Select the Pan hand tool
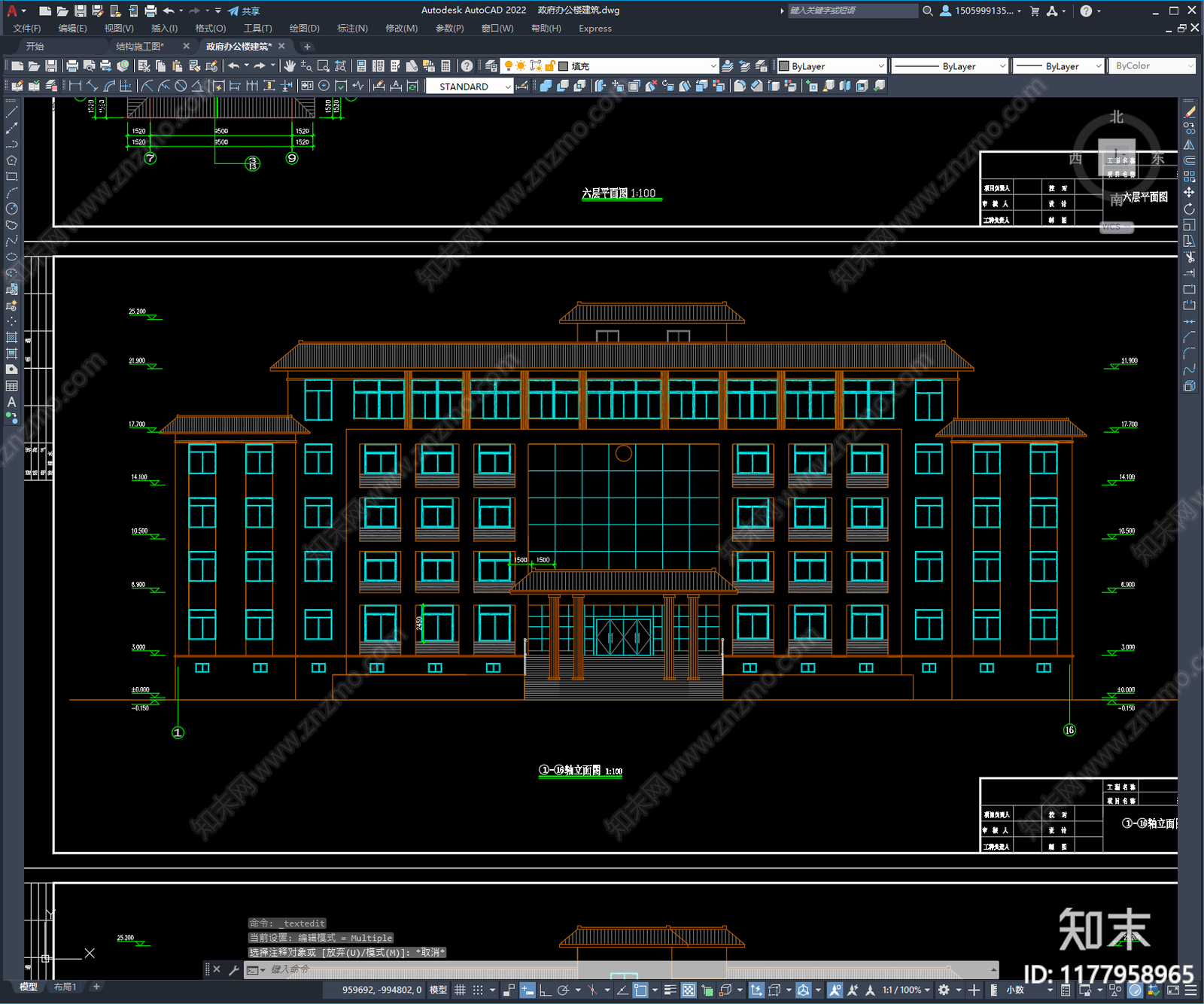This screenshot has height=1004, width=1204. 290,66
